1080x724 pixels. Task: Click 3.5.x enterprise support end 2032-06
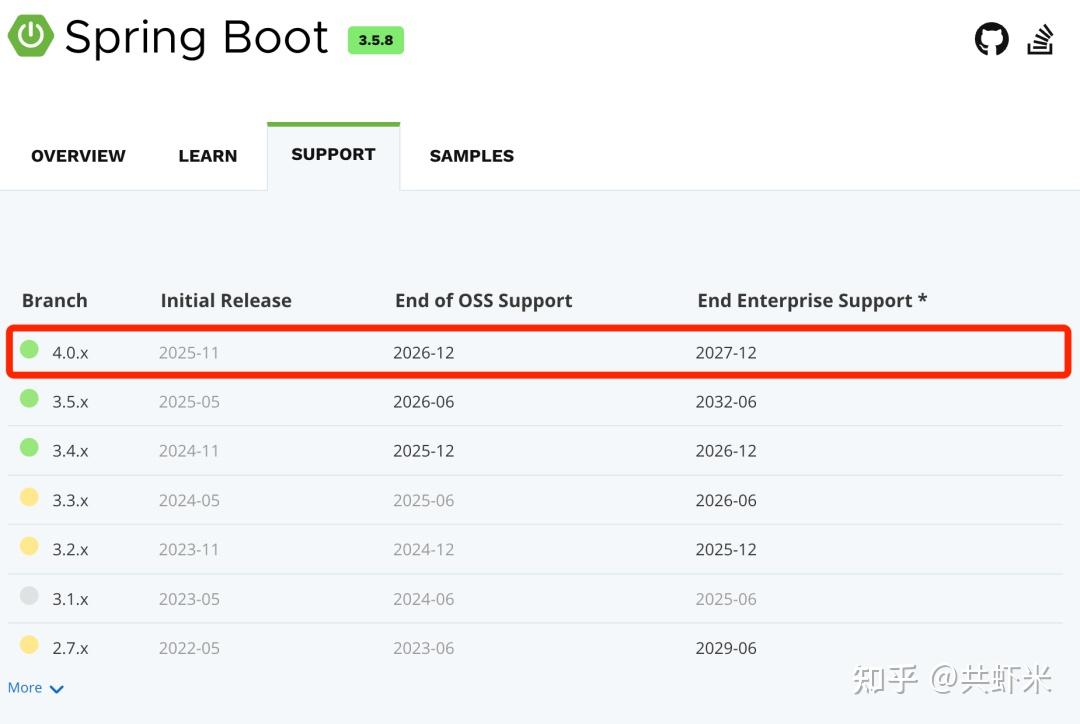coord(726,402)
